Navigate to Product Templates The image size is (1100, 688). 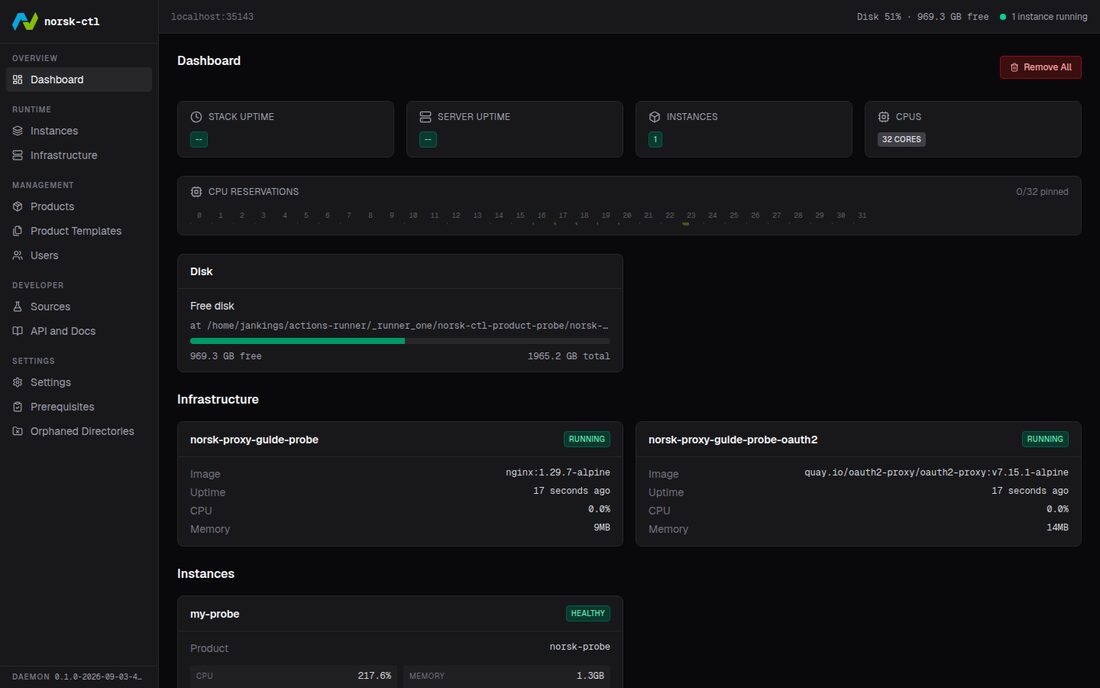(x=79, y=231)
